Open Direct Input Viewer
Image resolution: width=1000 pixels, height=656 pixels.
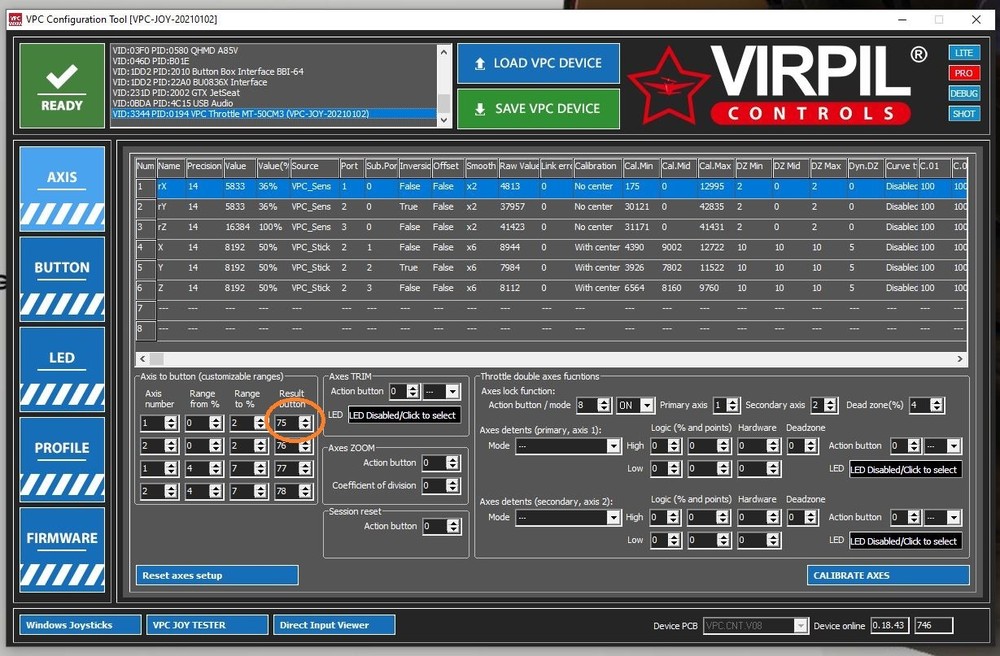[x=334, y=625]
